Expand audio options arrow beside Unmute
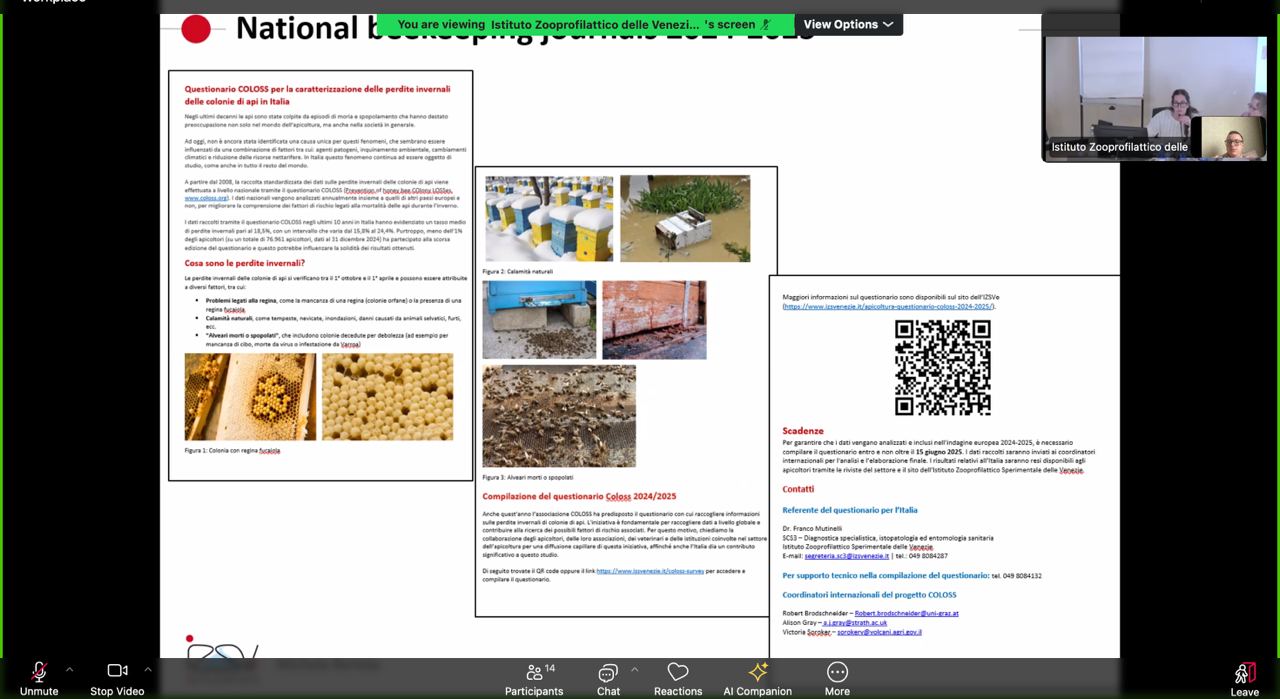 click(x=69, y=669)
